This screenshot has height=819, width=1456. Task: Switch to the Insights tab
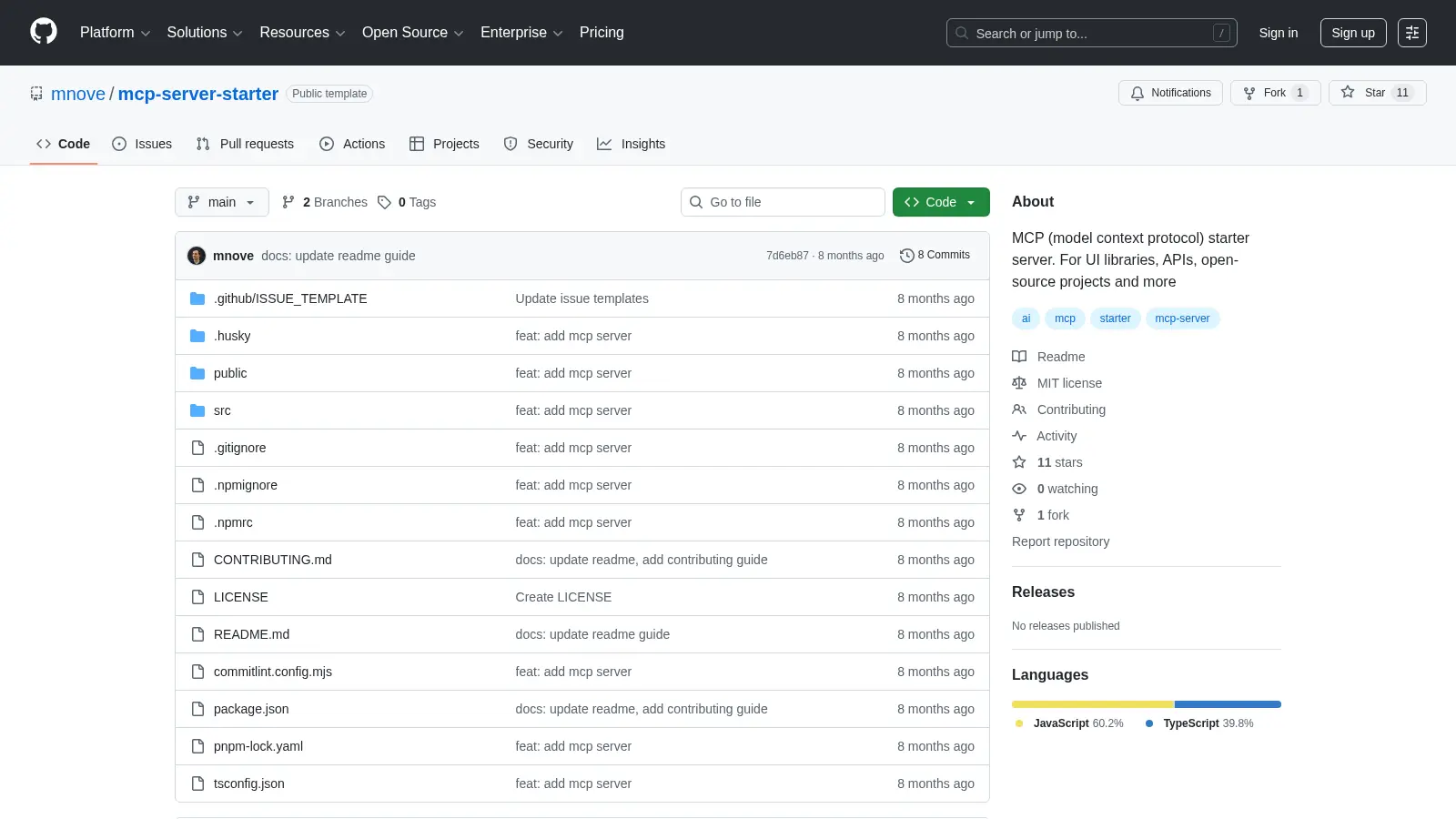click(631, 144)
